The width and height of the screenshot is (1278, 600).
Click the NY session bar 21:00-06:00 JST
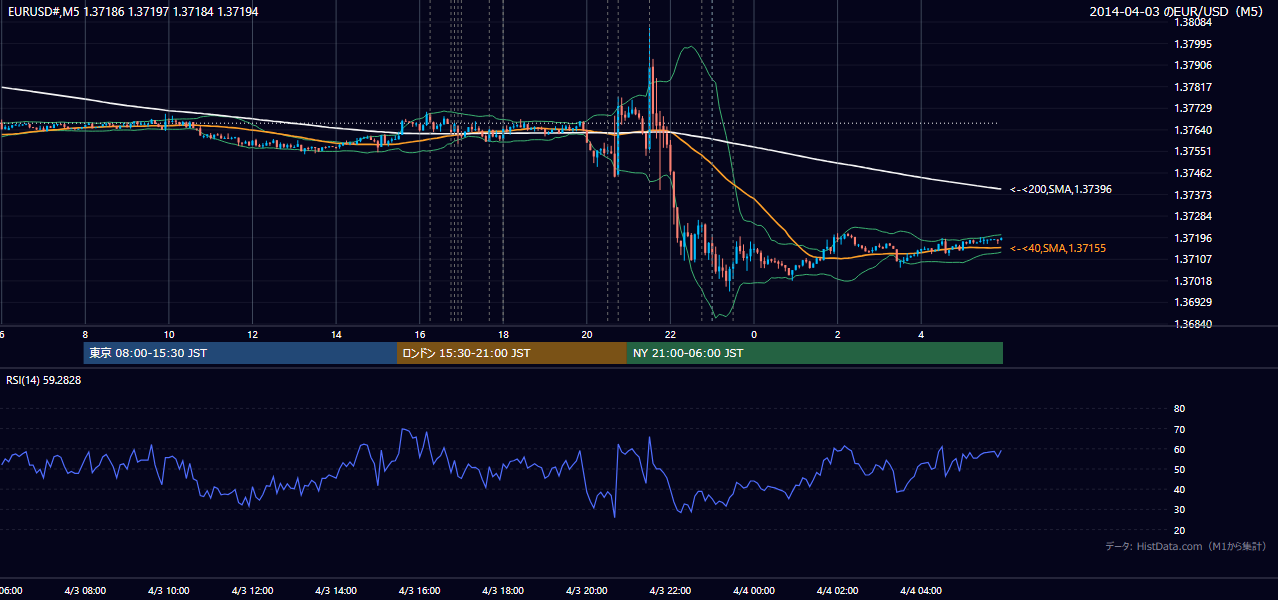coord(815,353)
